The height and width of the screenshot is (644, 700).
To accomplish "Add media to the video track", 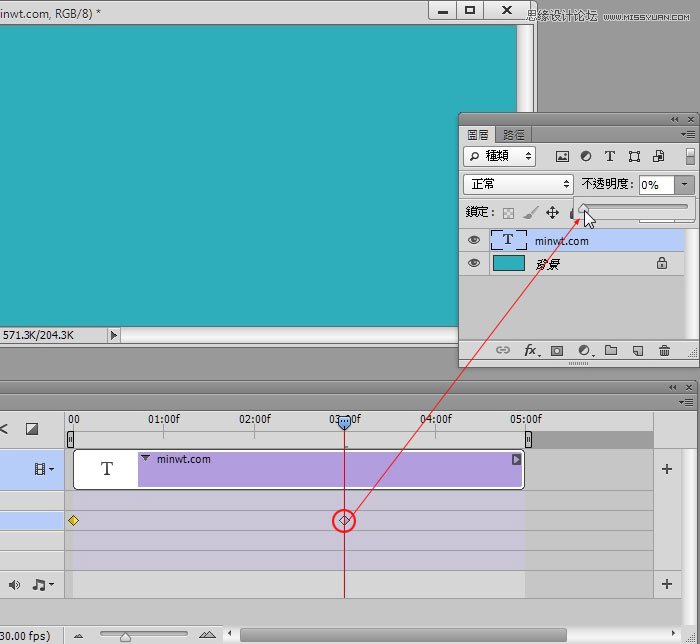I will point(667,469).
